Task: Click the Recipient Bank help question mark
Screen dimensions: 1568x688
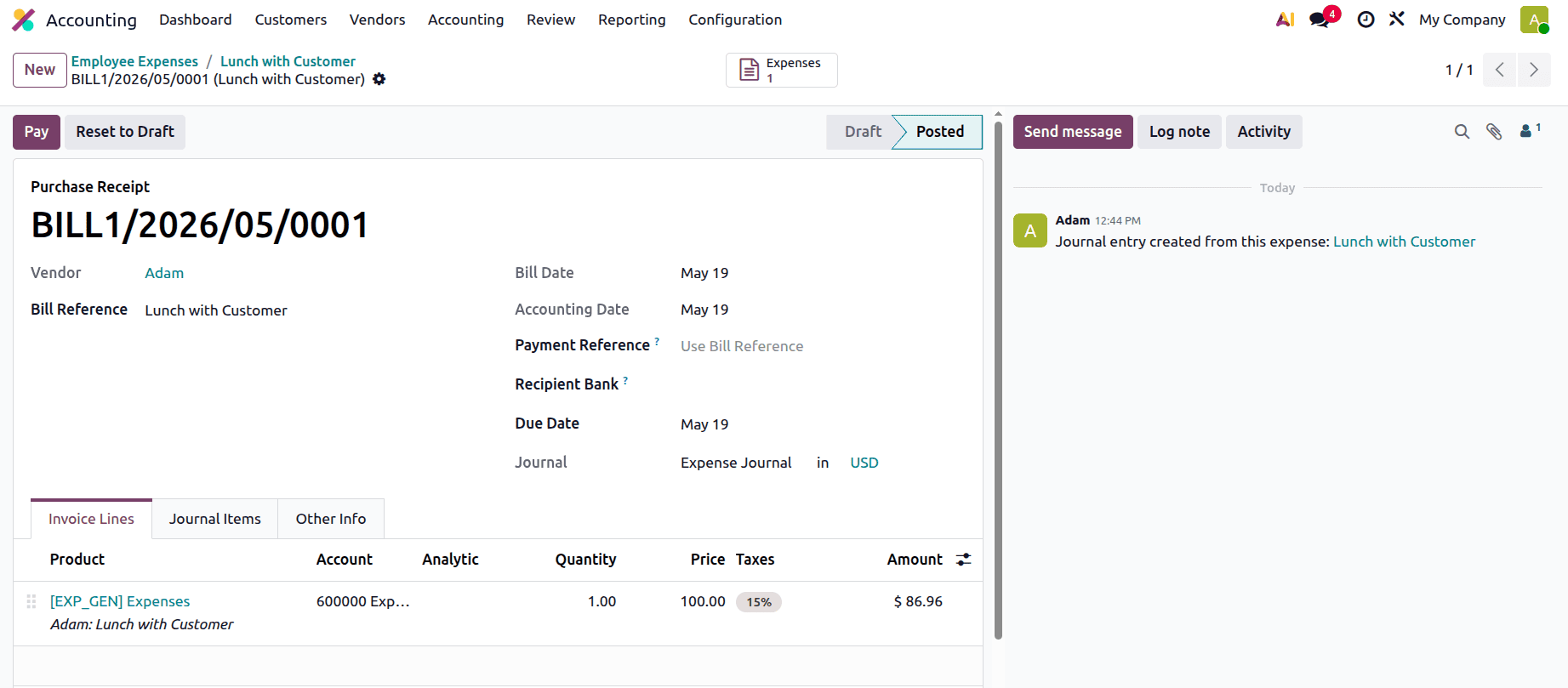Action: point(625,380)
